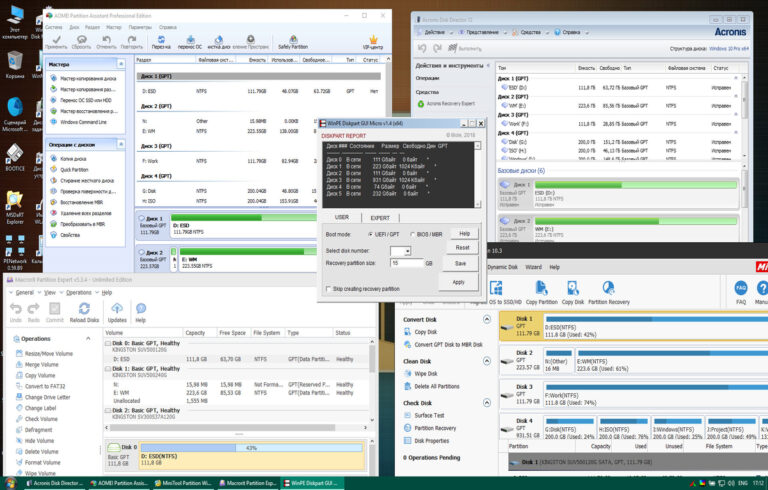This screenshot has width=768, height=490.
Task: Click Reset button in Diskpart GUI
Action: [x=462, y=248]
